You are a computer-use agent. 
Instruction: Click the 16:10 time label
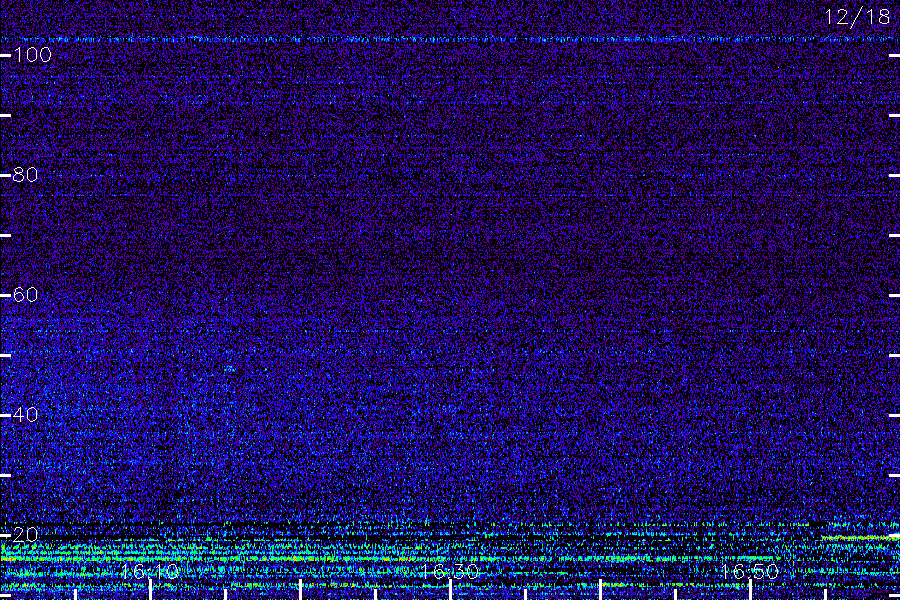click(150, 571)
